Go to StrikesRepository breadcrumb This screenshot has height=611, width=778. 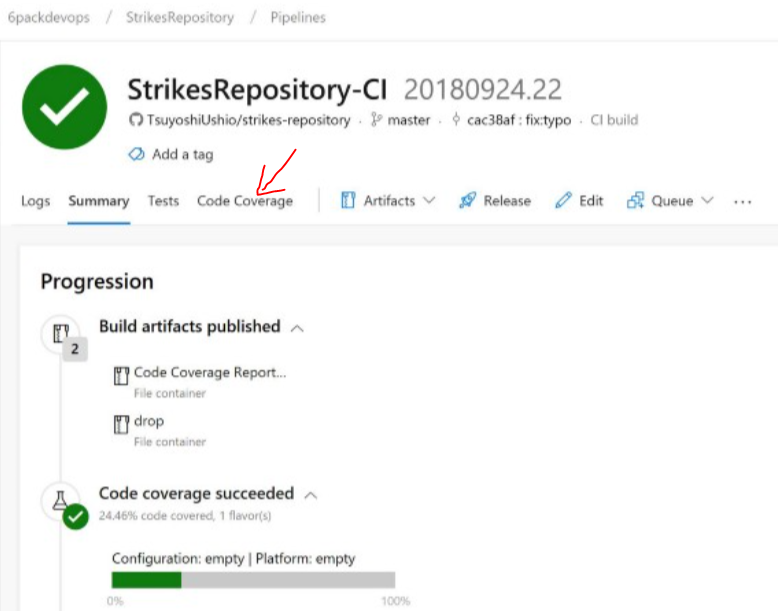[x=180, y=17]
